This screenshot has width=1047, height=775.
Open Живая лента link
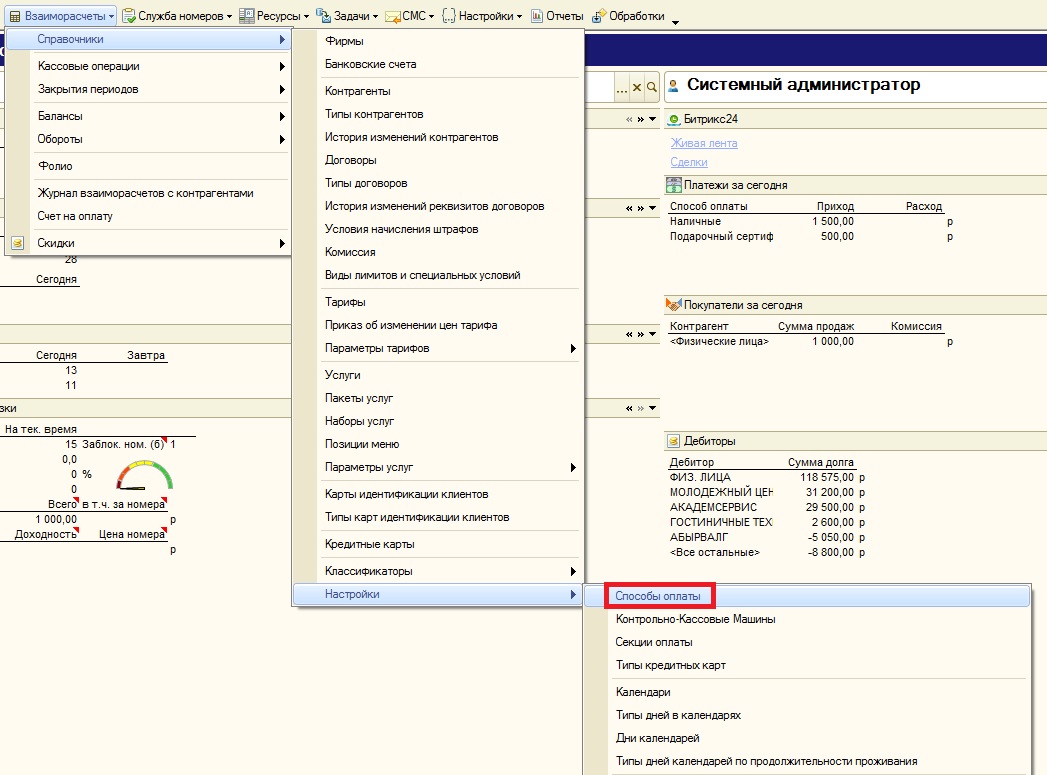[x=704, y=143]
